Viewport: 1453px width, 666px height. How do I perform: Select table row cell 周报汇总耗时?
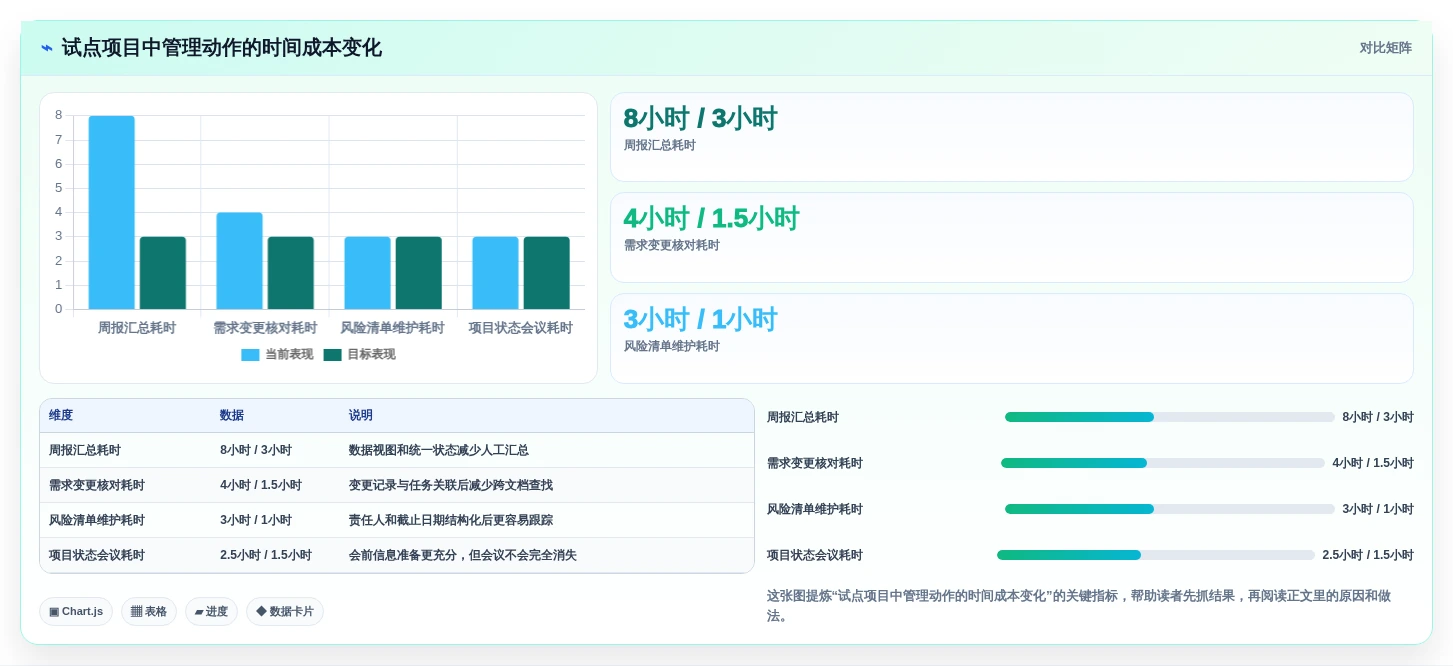pos(85,450)
